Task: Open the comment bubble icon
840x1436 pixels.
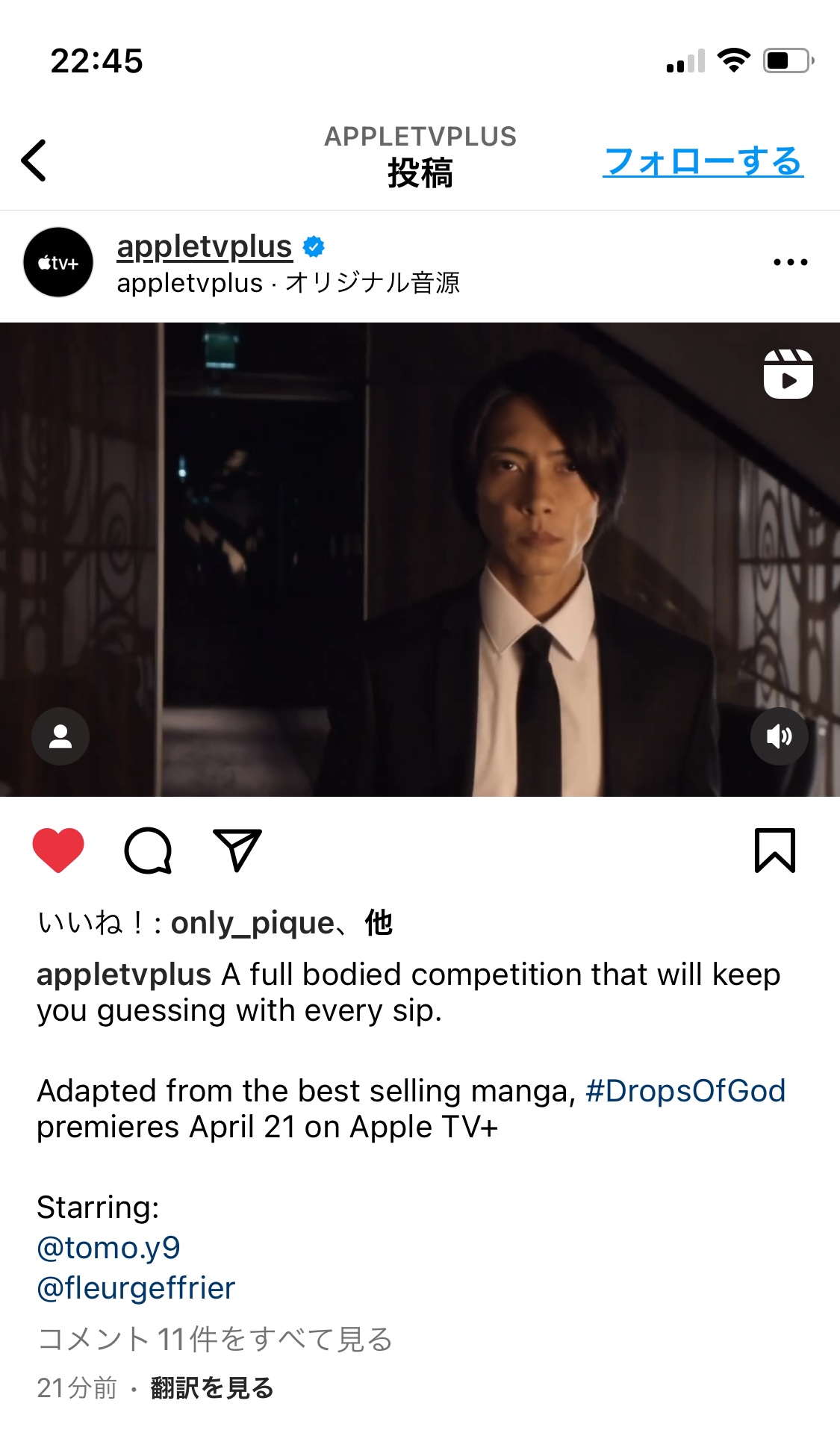Action: pos(148,850)
